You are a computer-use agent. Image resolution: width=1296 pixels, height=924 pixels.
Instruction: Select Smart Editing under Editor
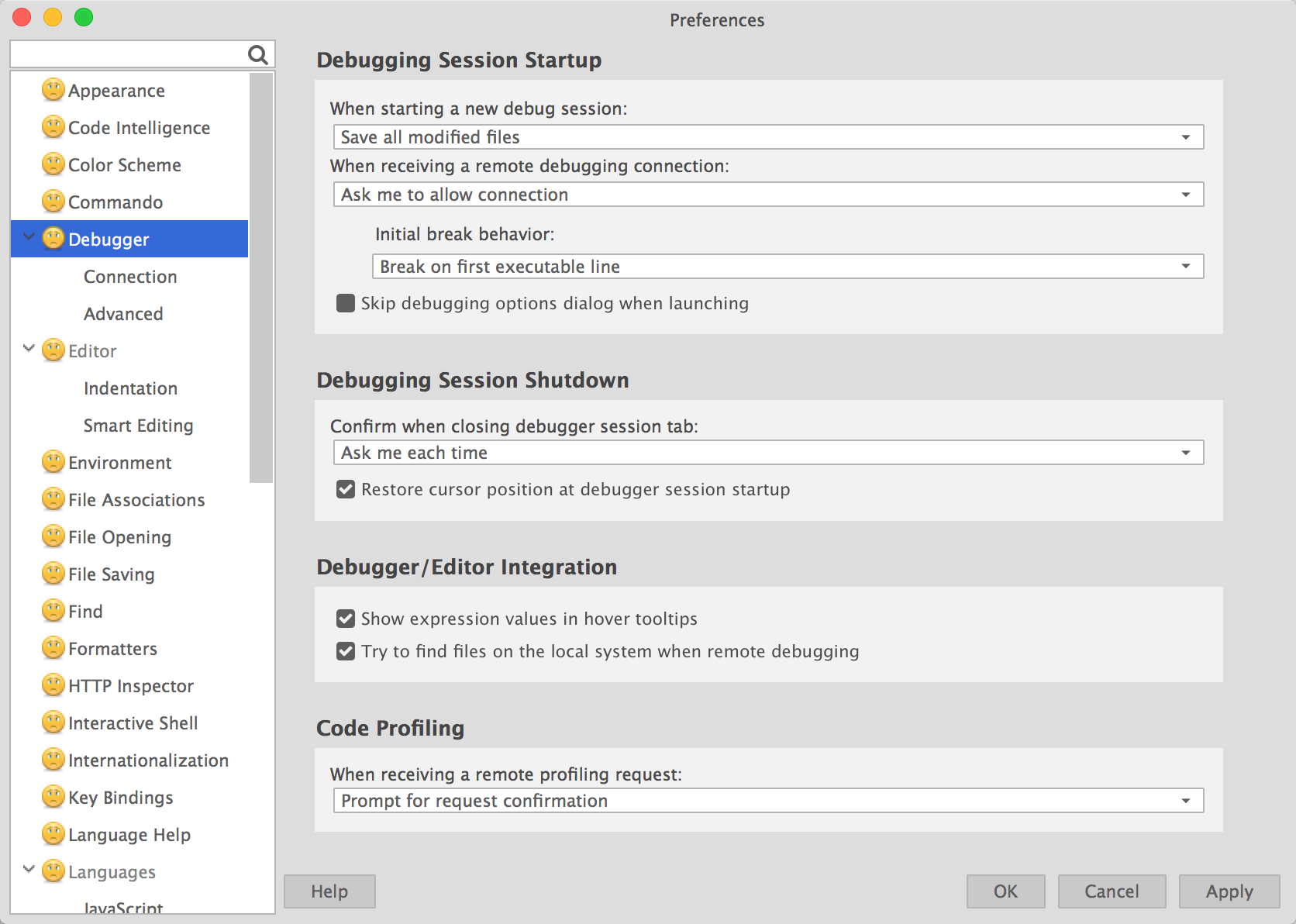point(138,426)
